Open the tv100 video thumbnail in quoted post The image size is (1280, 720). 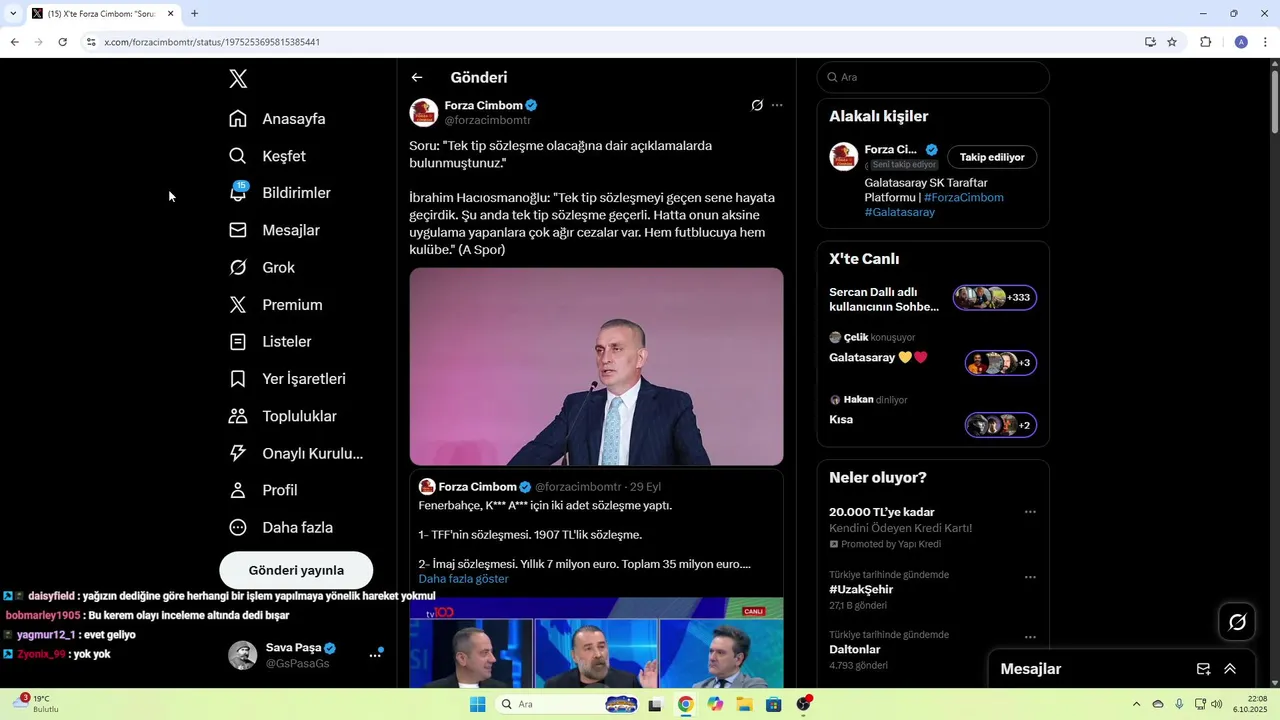coord(596,643)
